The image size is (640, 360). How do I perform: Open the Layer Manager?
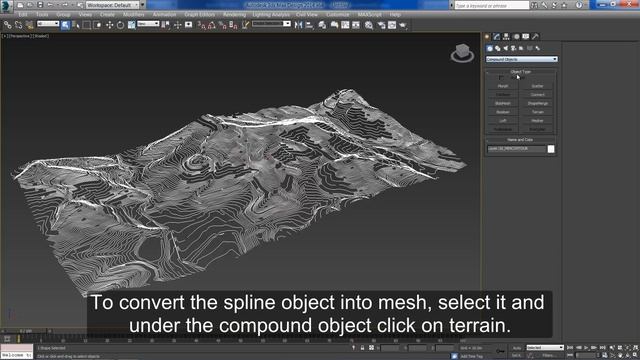(322, 25)
